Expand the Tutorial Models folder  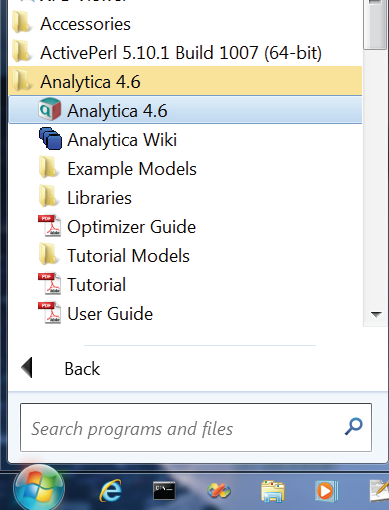pos(185,256)
